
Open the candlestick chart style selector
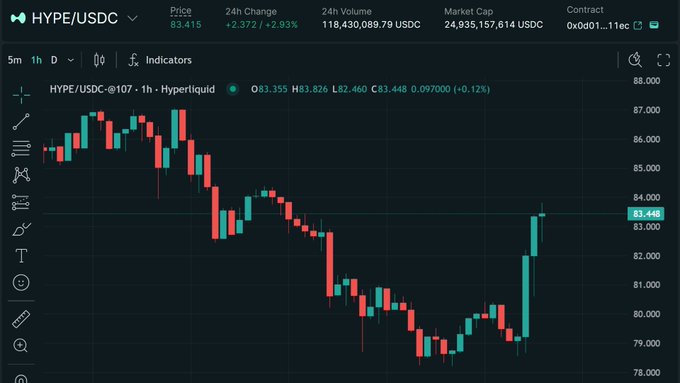point(99,60)
